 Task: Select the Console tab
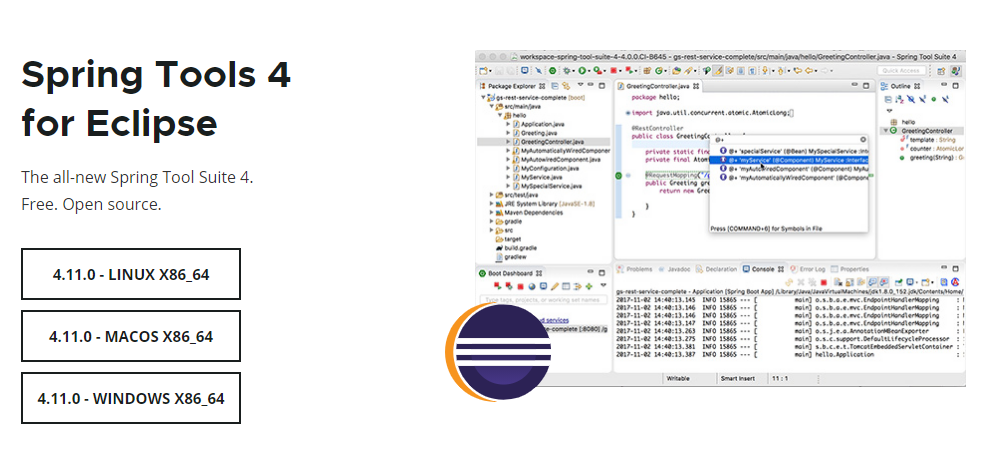(x=763, y=269)
